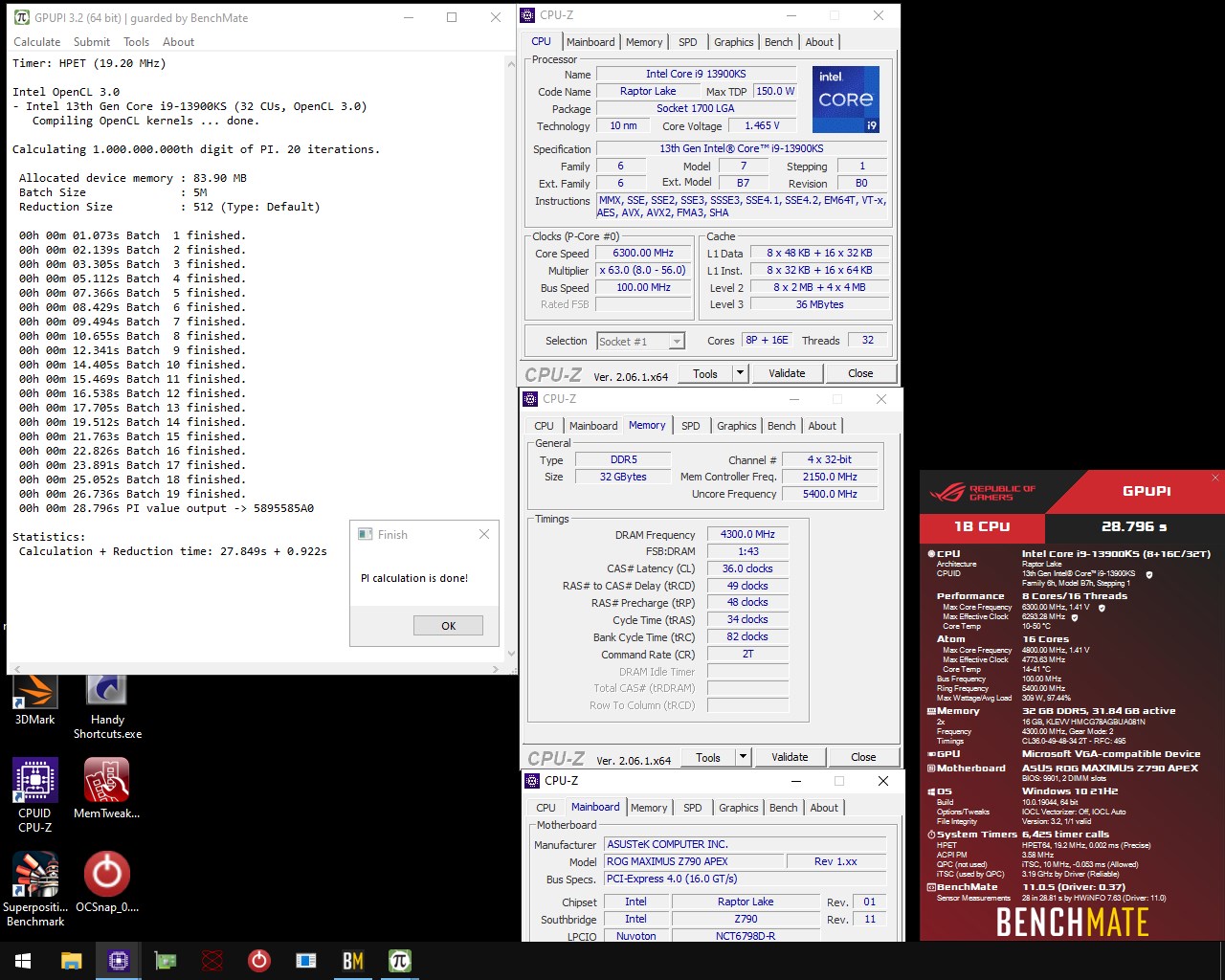Image resolution: width=1225 pixels, height=980 pixels.
Task: Open the Windows Start menu
Action: click(23, 960)
